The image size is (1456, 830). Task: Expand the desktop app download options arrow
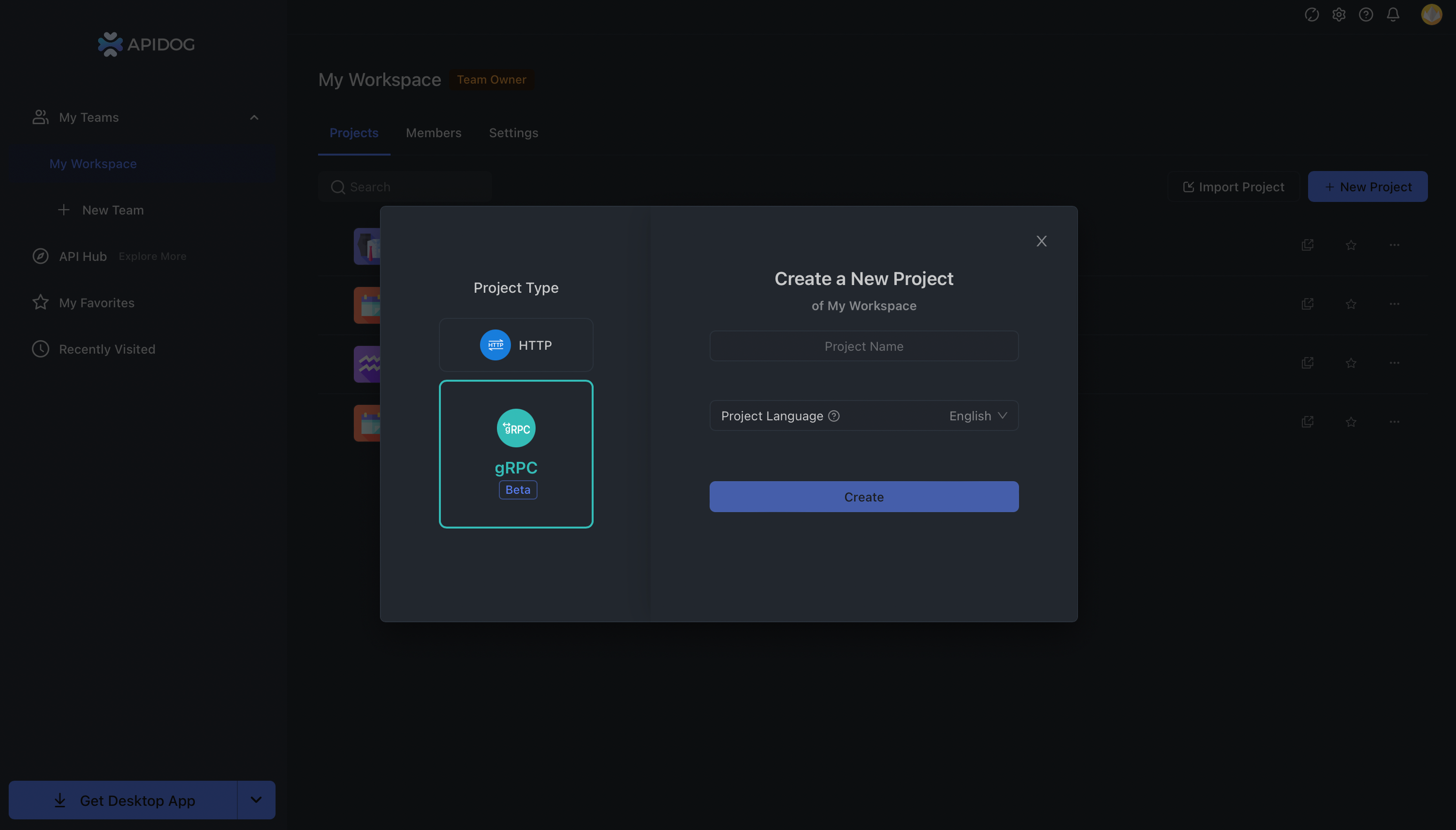click(256, 800)
